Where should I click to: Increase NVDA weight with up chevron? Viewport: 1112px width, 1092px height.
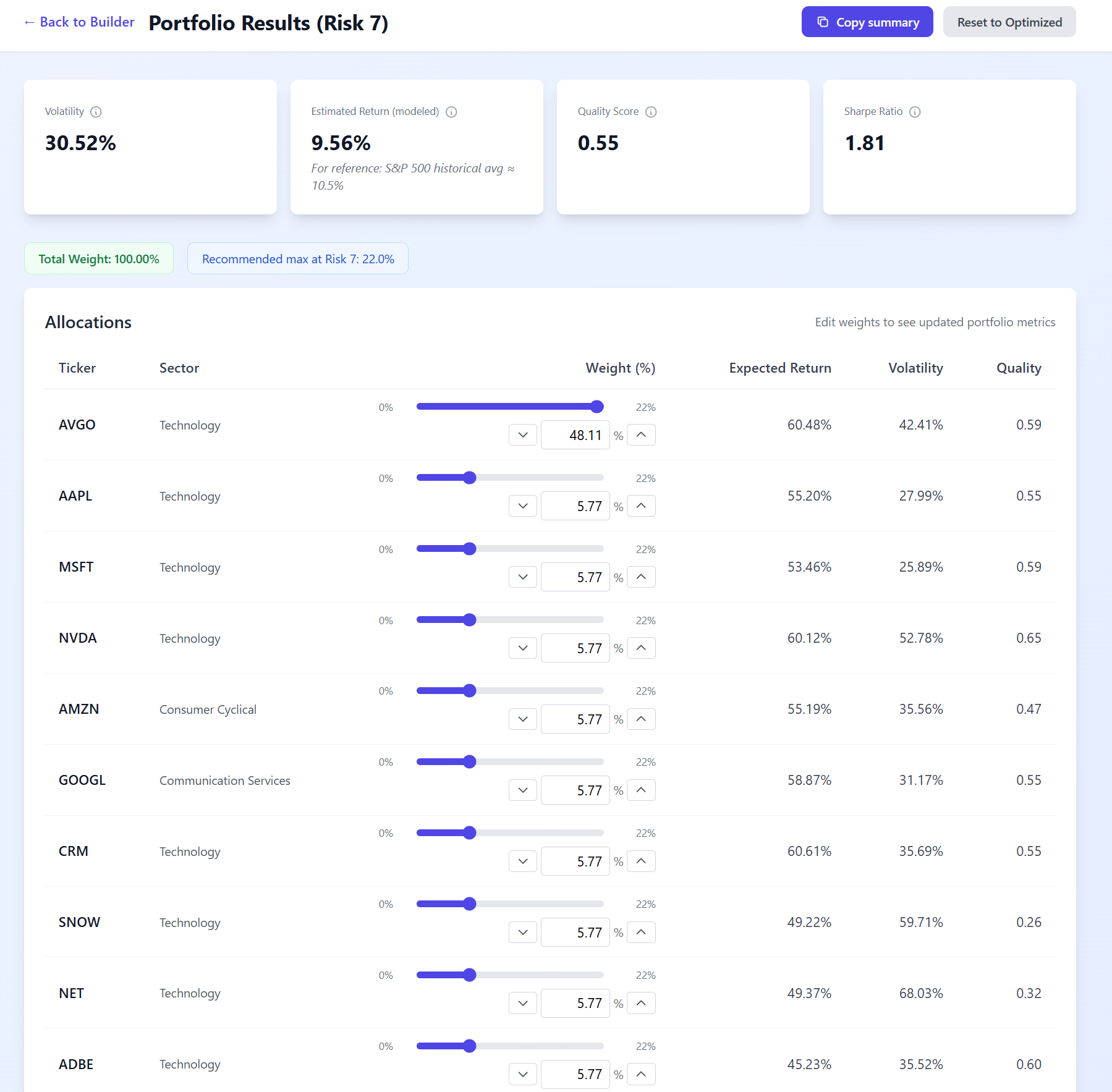click(641, 648)
